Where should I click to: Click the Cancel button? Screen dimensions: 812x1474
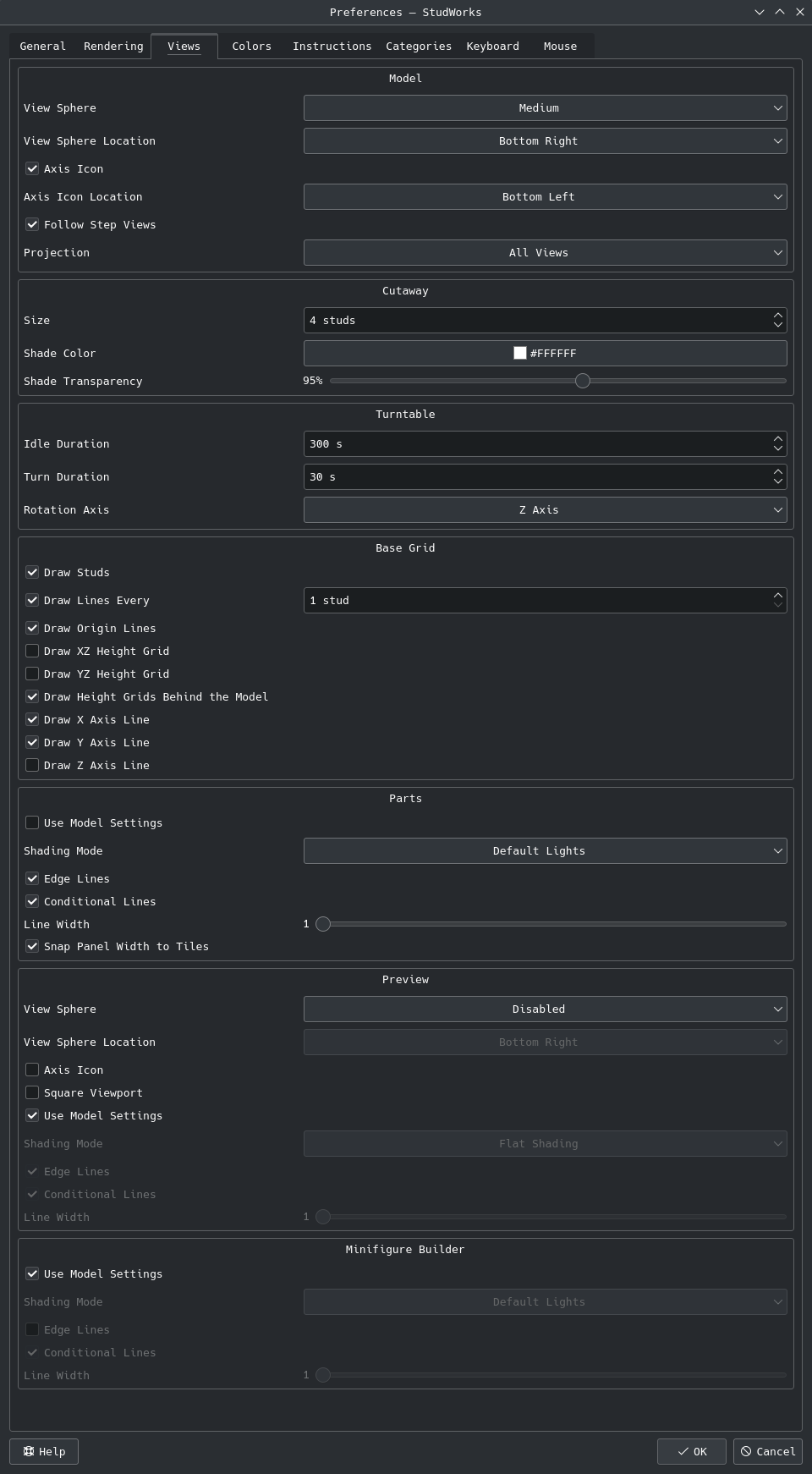tap(768, 1451)
